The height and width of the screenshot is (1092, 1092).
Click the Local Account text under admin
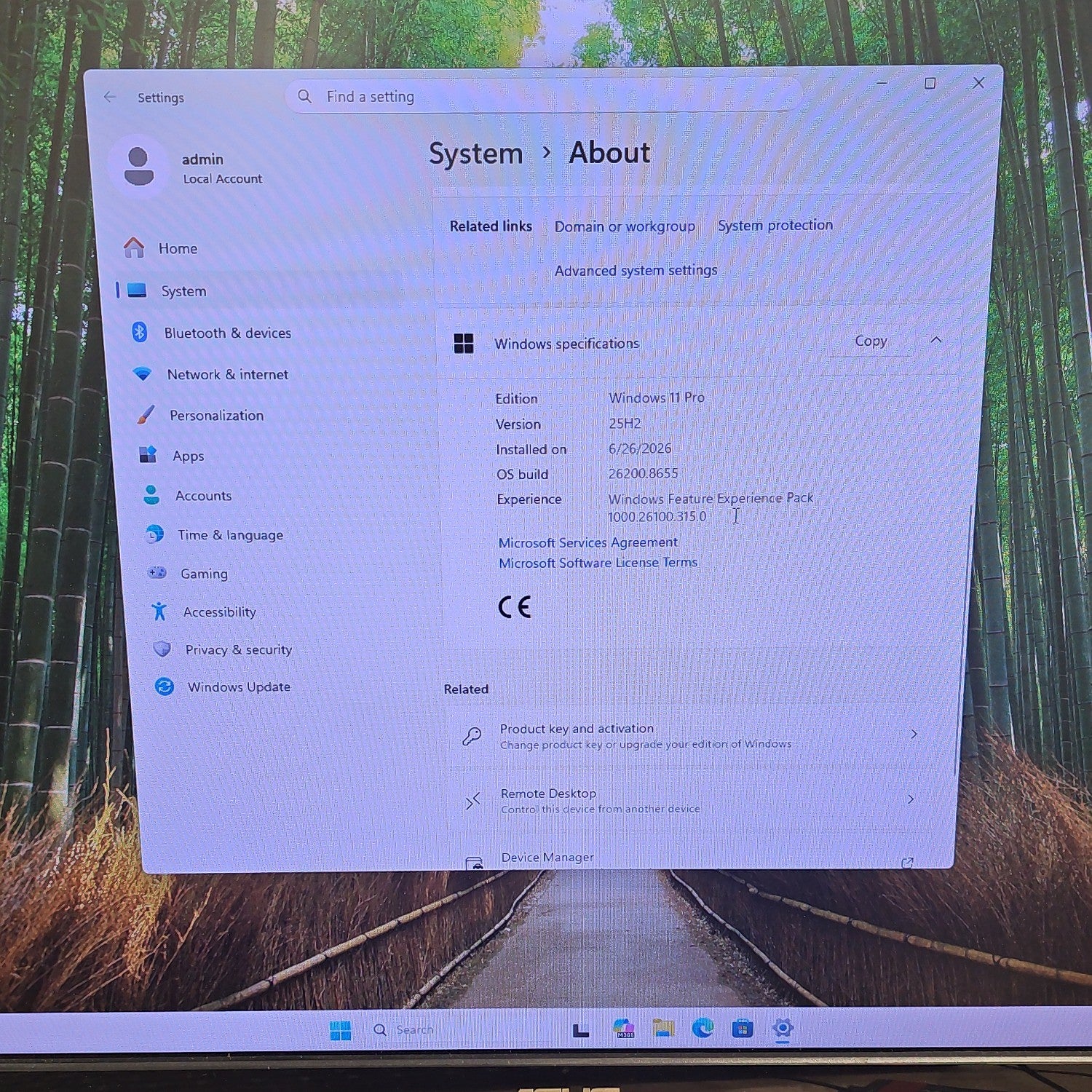tap(222, 179)
